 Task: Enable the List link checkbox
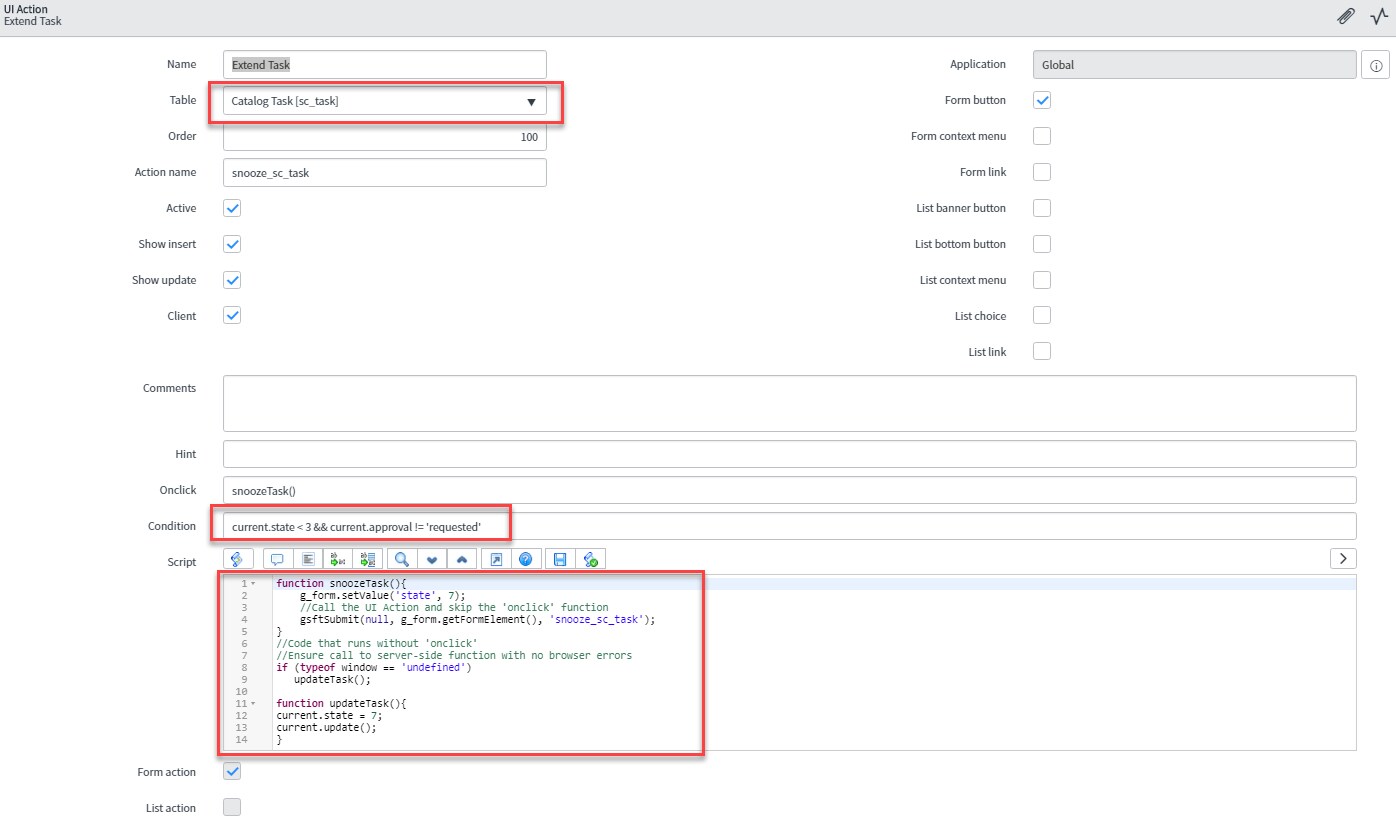(x=1042, y=352)
